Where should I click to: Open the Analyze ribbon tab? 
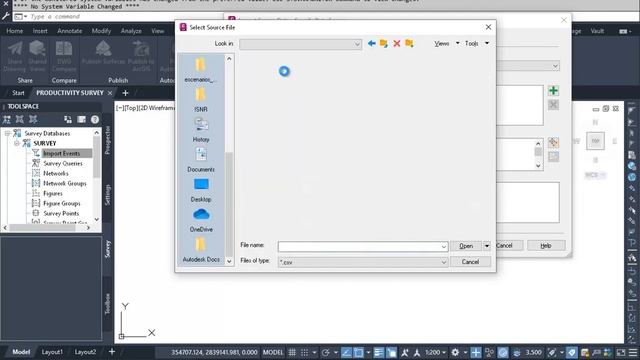click(131, 31)
